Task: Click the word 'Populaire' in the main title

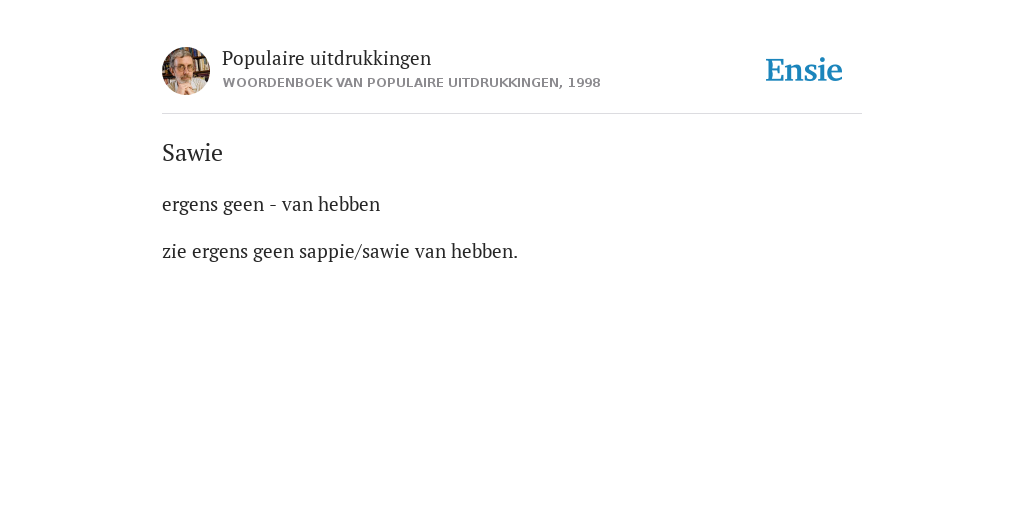Action: pos(263,59)
